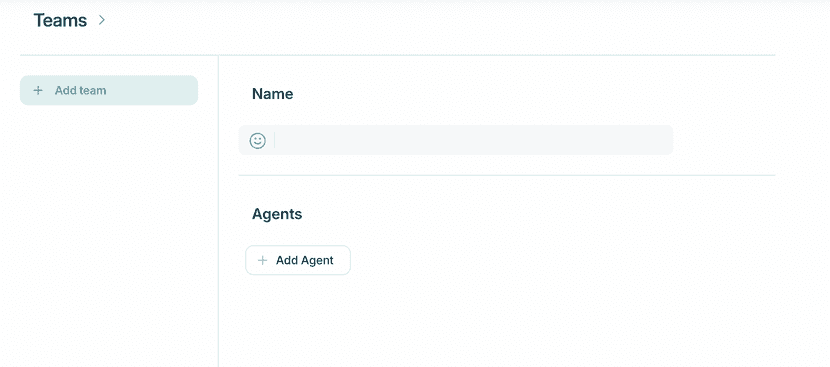830x367 pixels.
Task: Click the Add Agent button
Action: tap(298, 260)
